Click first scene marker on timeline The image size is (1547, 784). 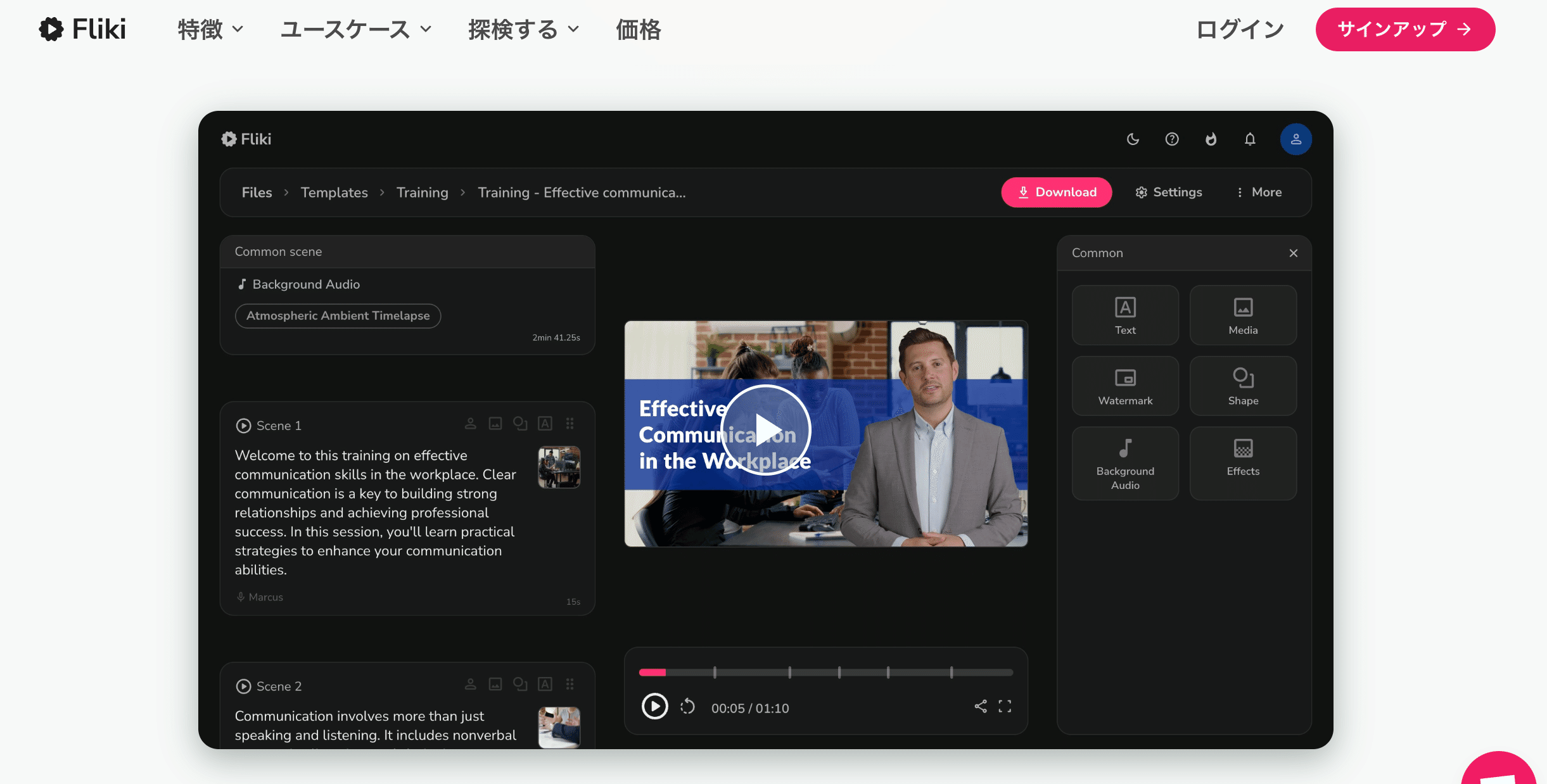click(715, 673)
